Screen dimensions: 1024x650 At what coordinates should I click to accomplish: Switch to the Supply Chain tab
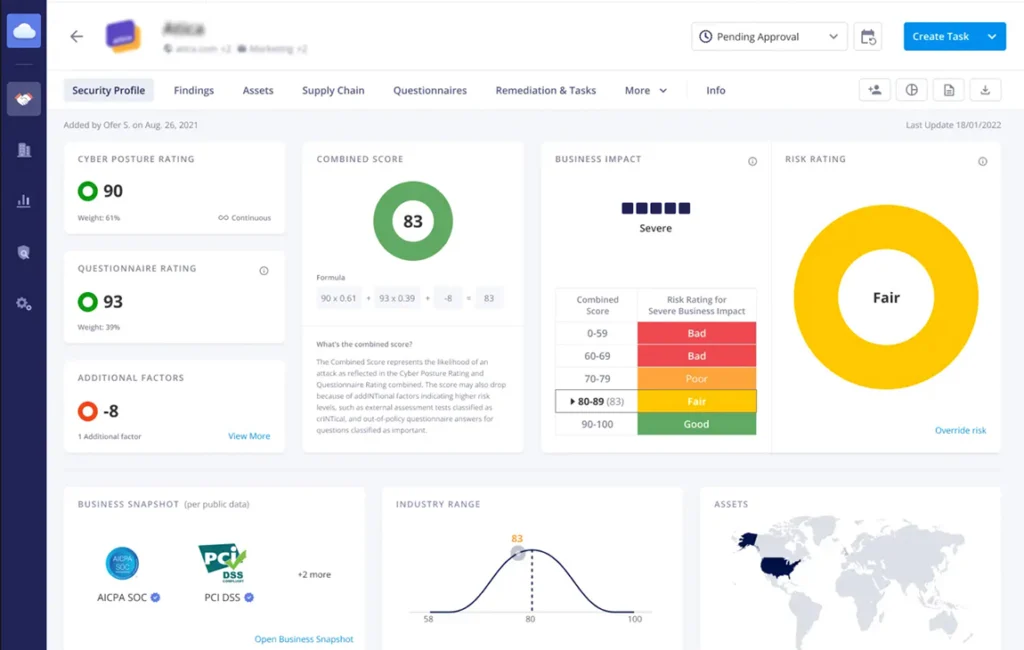333,90
